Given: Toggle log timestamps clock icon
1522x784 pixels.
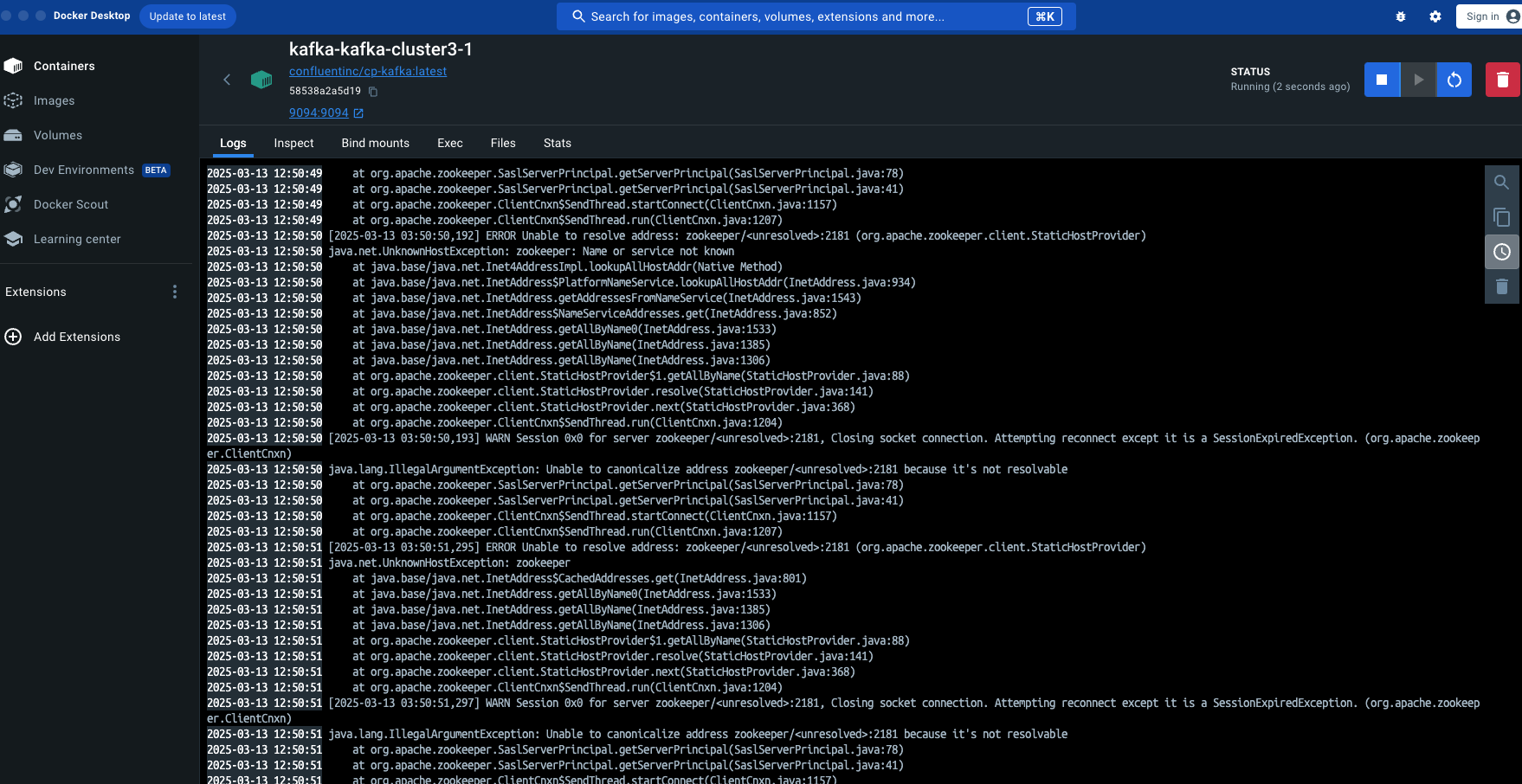Looking at the screenshot, I should click(1502, 252).
